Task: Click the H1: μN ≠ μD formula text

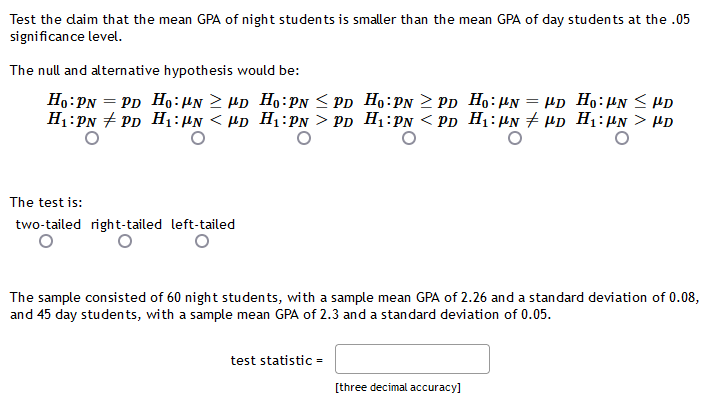Action: tap(515, 121)
